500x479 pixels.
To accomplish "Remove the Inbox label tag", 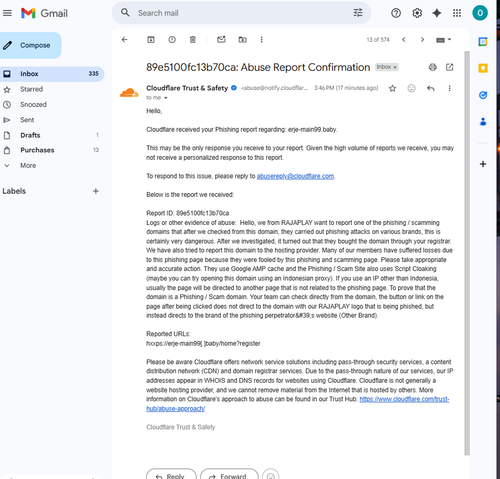I will coord(395,67).
